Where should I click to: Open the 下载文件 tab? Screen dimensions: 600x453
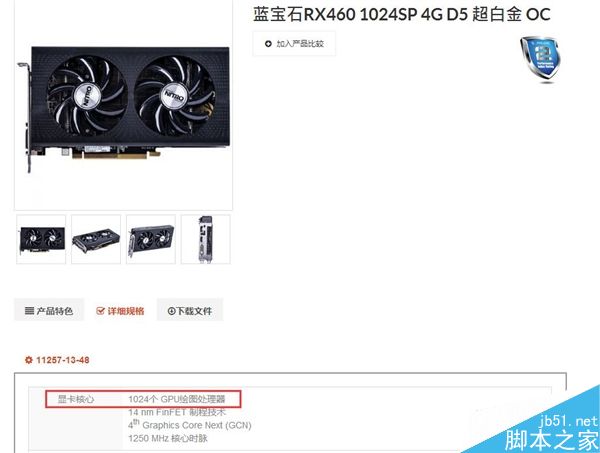coord(190,310)
